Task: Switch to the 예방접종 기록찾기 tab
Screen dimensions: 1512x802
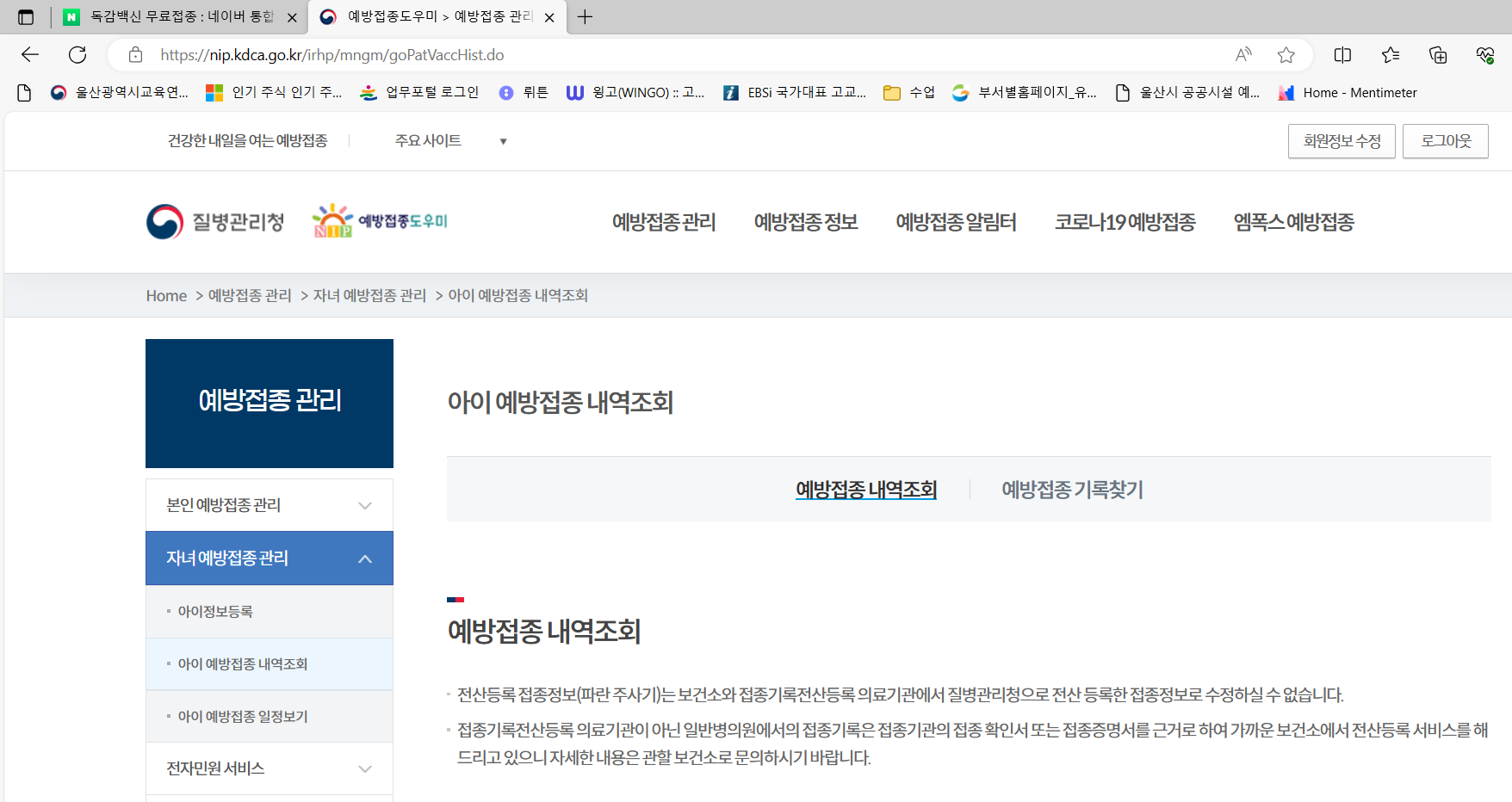Action: (x=1071, y=490)
